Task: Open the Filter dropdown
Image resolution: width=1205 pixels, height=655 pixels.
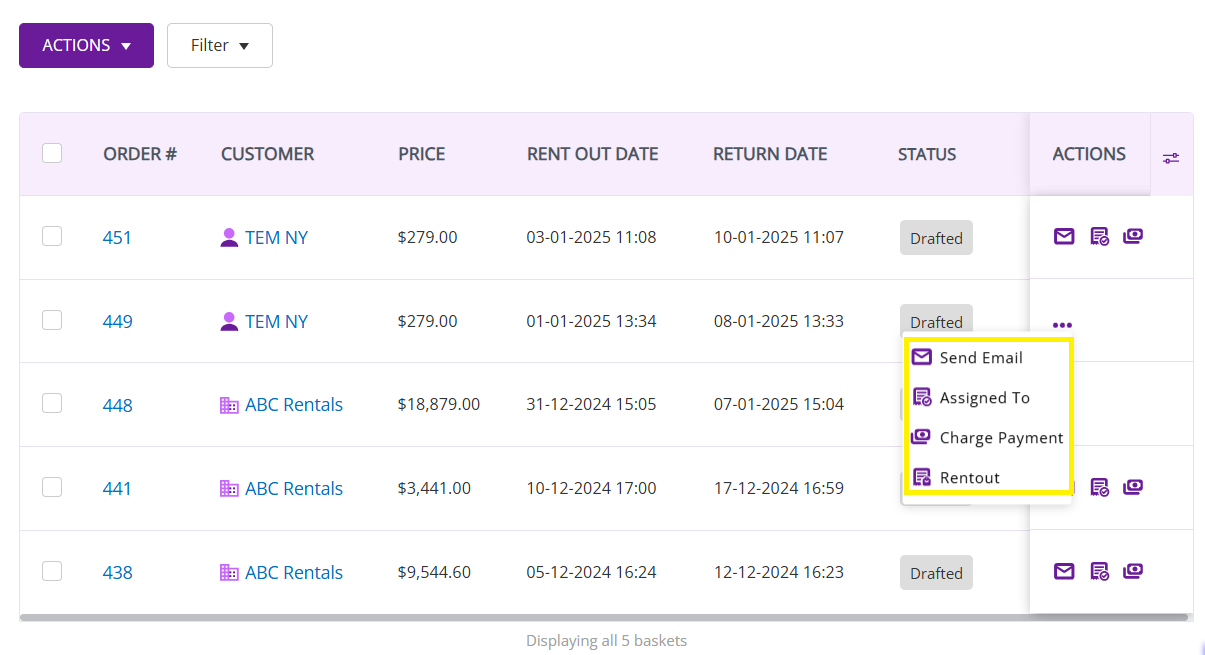Action: tap(220, 45)
